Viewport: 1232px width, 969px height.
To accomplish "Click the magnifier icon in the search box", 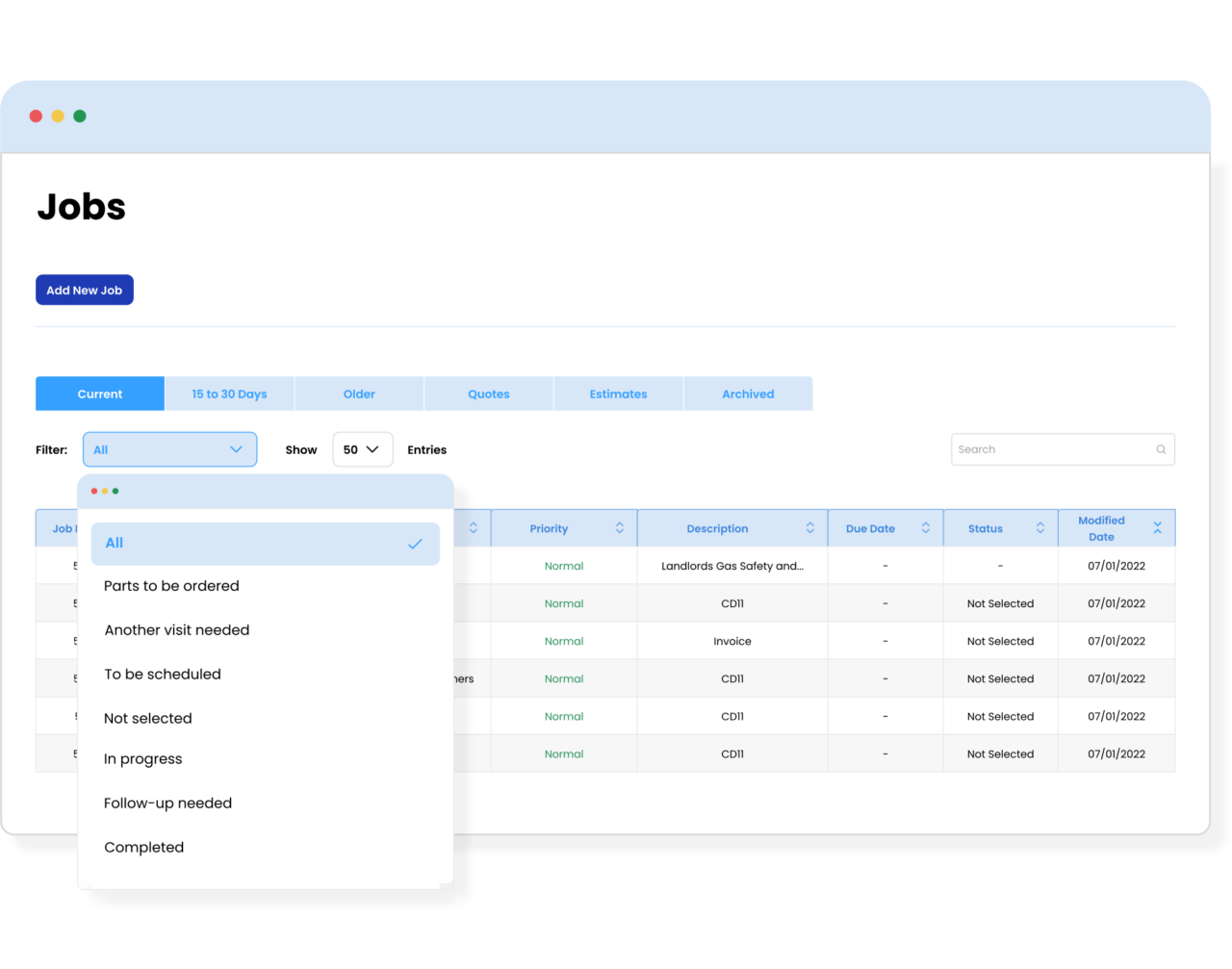I will coord(1161,449).
